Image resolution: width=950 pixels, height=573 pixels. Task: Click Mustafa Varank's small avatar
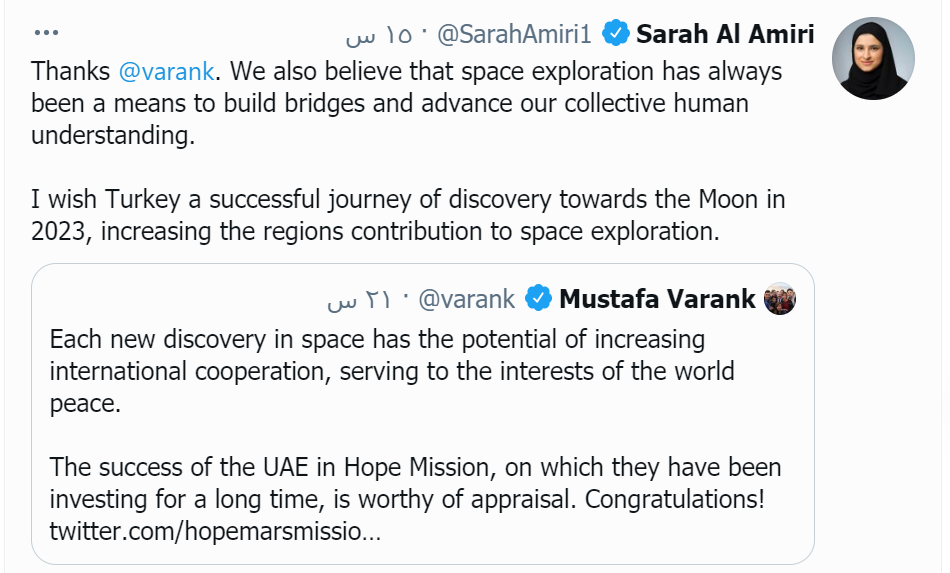pyautogui.click(x=779, y=299)
